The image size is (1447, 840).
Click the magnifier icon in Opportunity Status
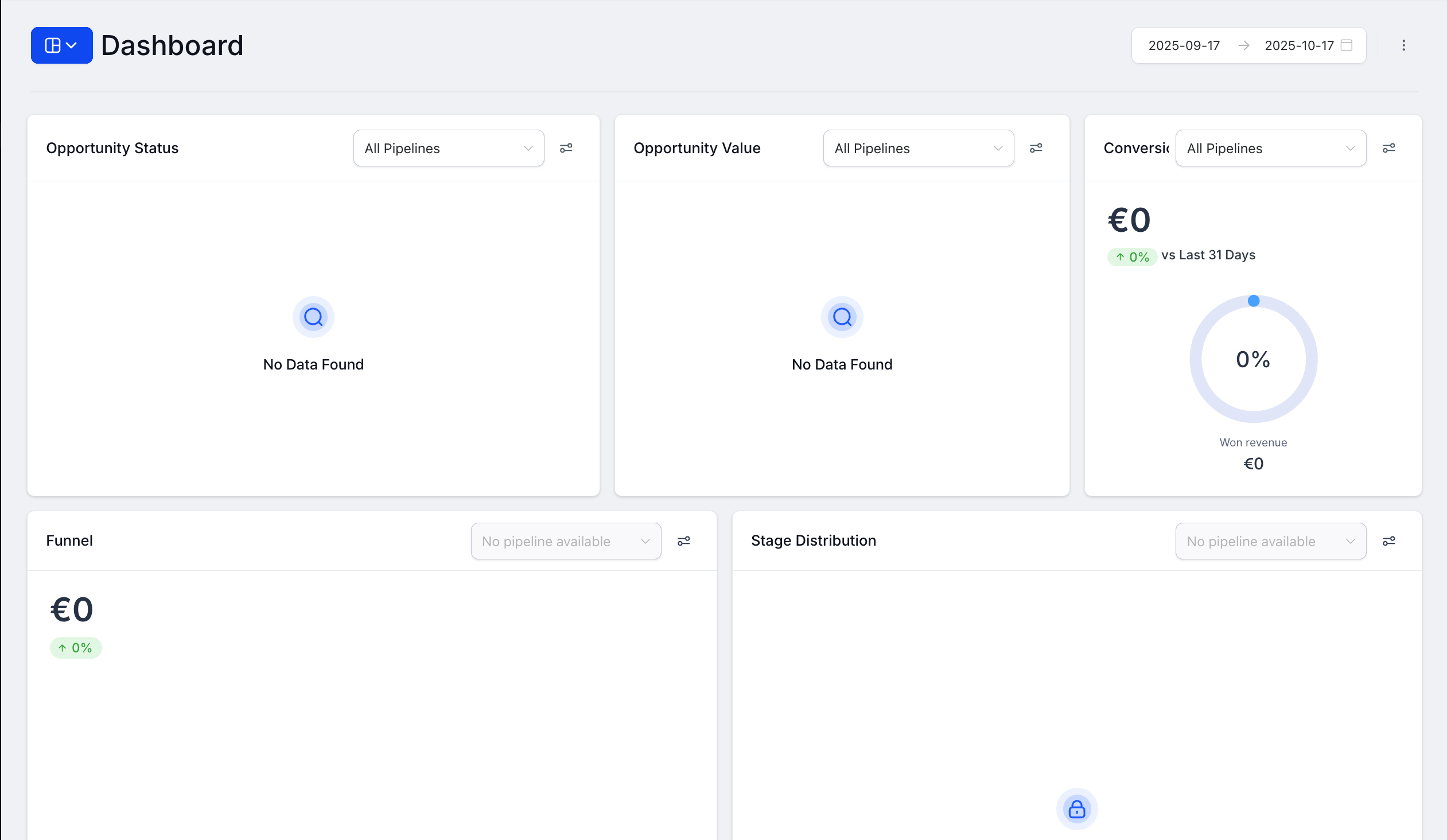[313, 316]
